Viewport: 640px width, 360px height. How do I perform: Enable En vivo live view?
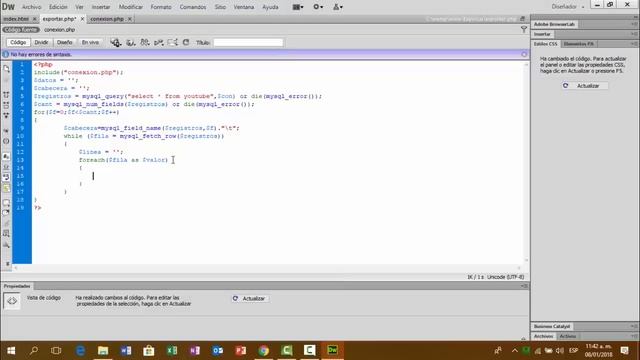[x=90, y=42]
